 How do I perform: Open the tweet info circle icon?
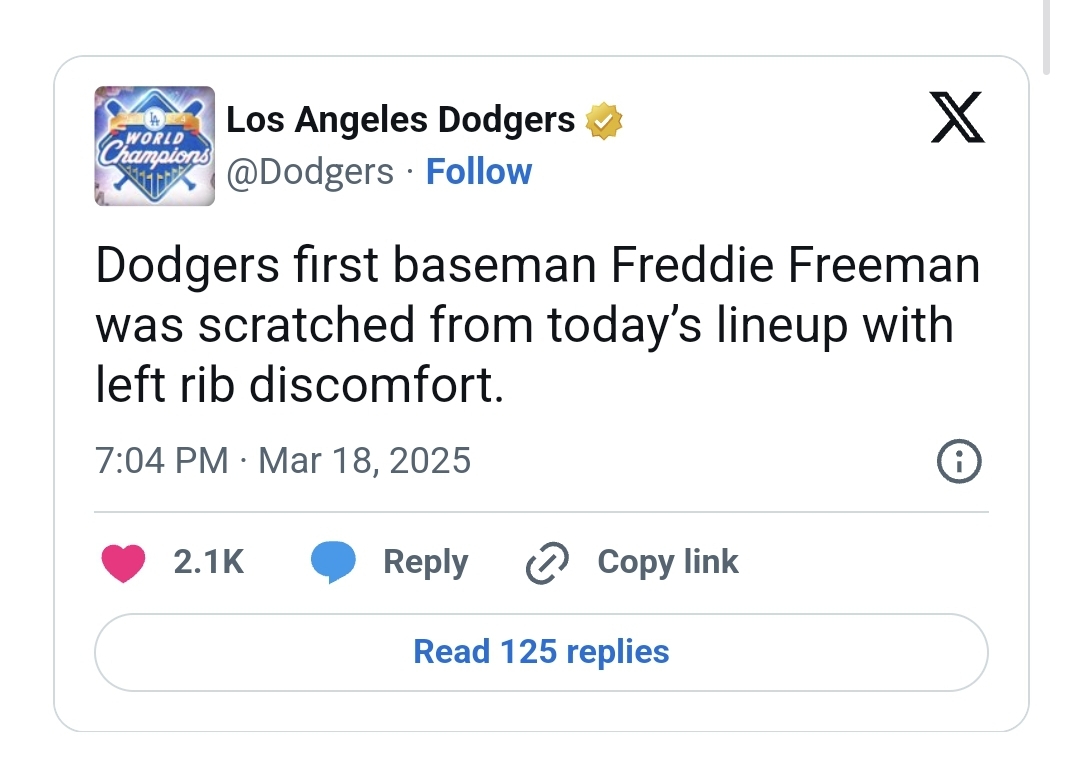pyautogui.click(x=958, y=461)
